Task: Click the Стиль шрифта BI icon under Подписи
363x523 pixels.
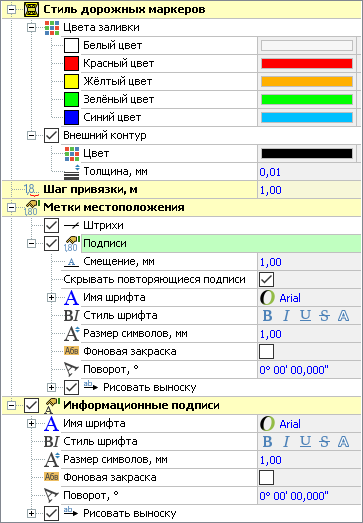Action: tap(71, 316)
